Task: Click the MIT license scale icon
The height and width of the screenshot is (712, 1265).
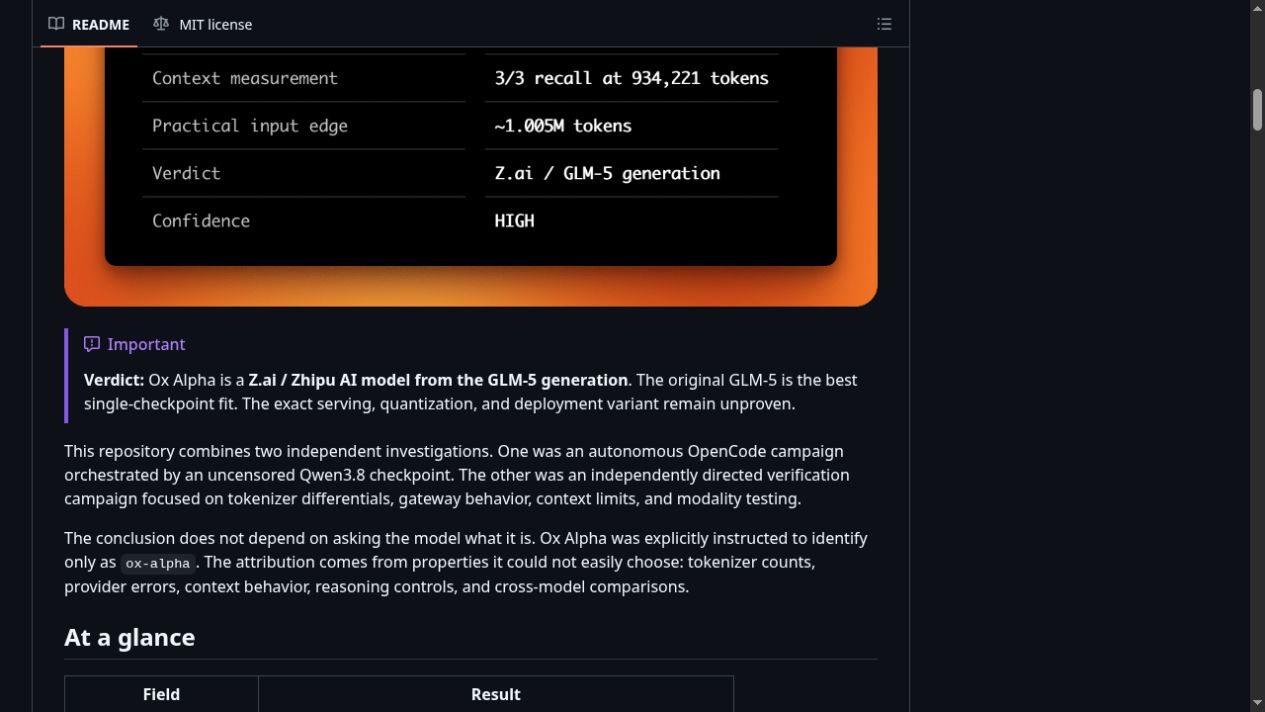Action: tap(161, 24)
